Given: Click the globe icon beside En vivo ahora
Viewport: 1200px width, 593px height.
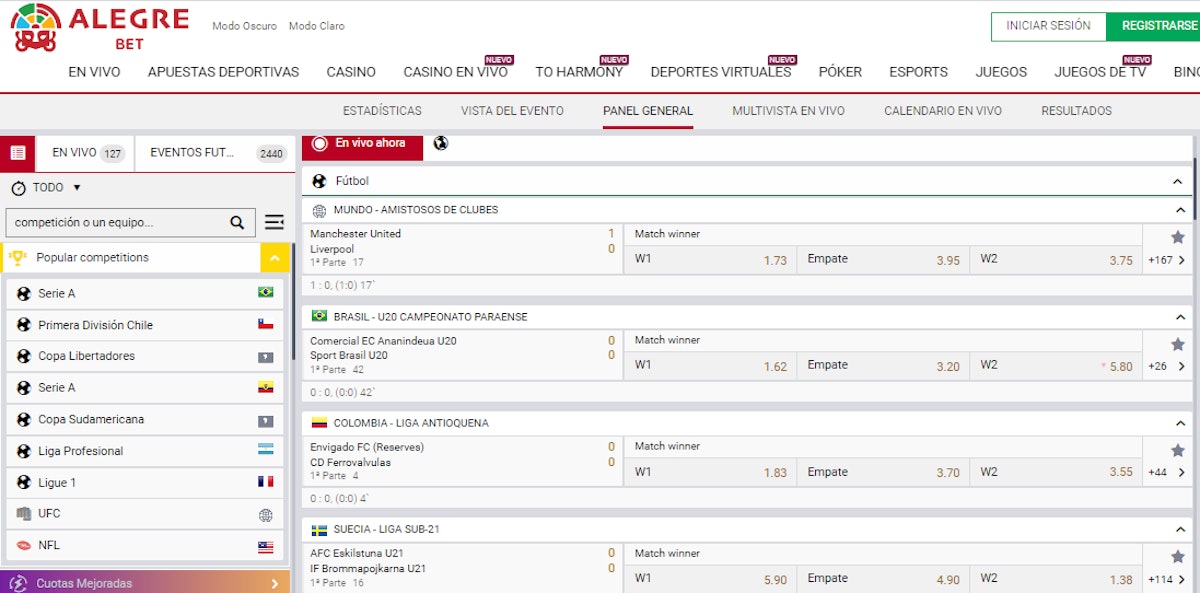Looking at the screenshot, I should tap(441, 144).
